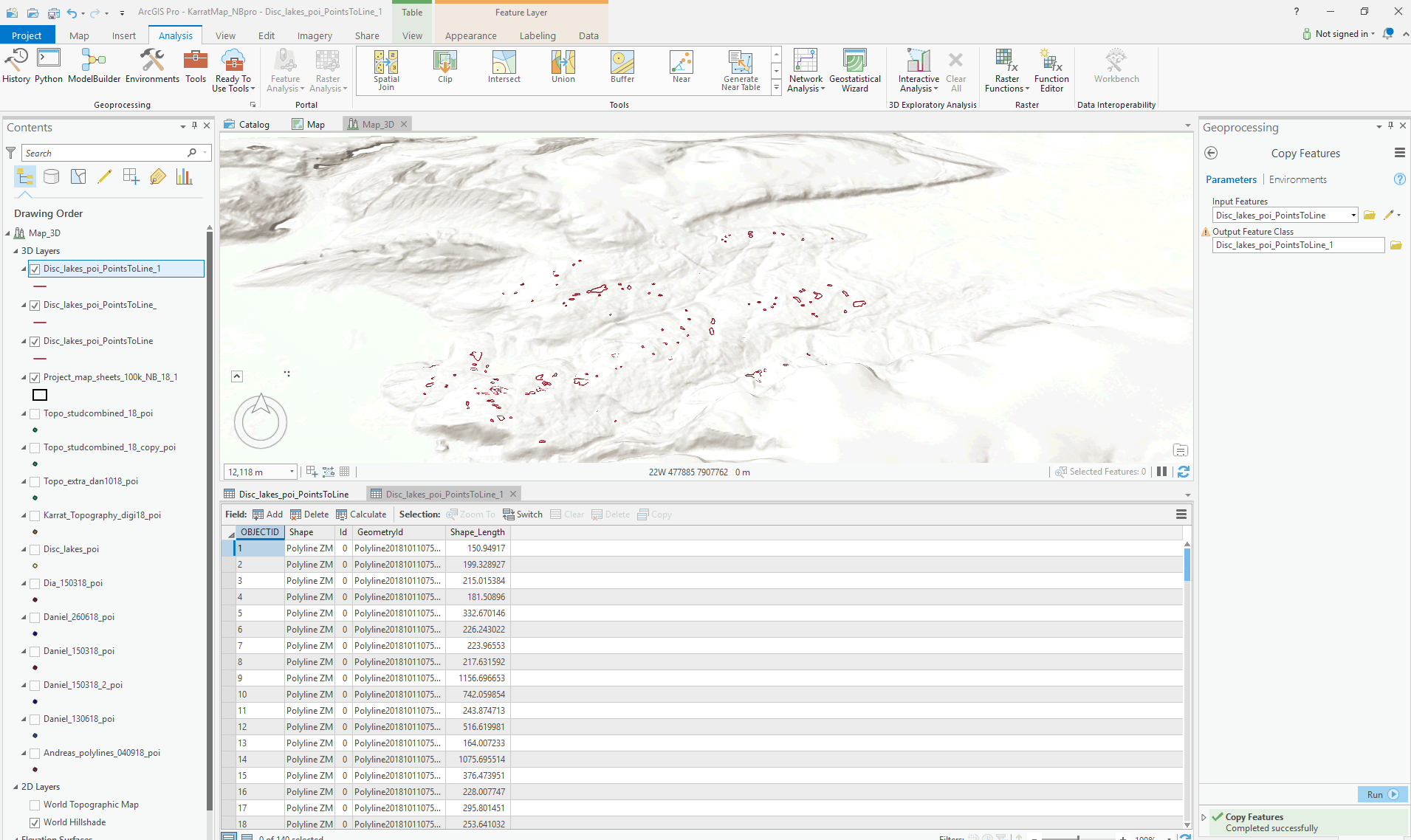
Task: Open the Python window
Action: tap(49, 66)
